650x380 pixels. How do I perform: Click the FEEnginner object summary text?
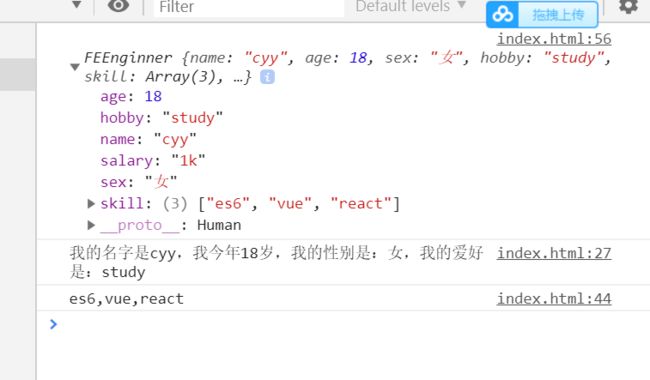[347, 67]
